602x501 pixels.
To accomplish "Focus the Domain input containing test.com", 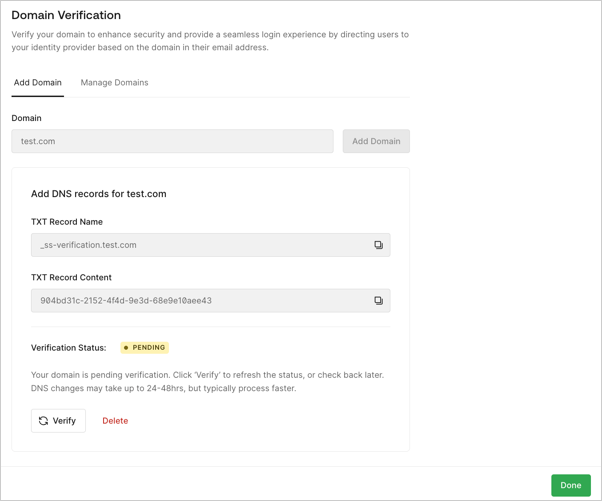I will click(172, 141).
